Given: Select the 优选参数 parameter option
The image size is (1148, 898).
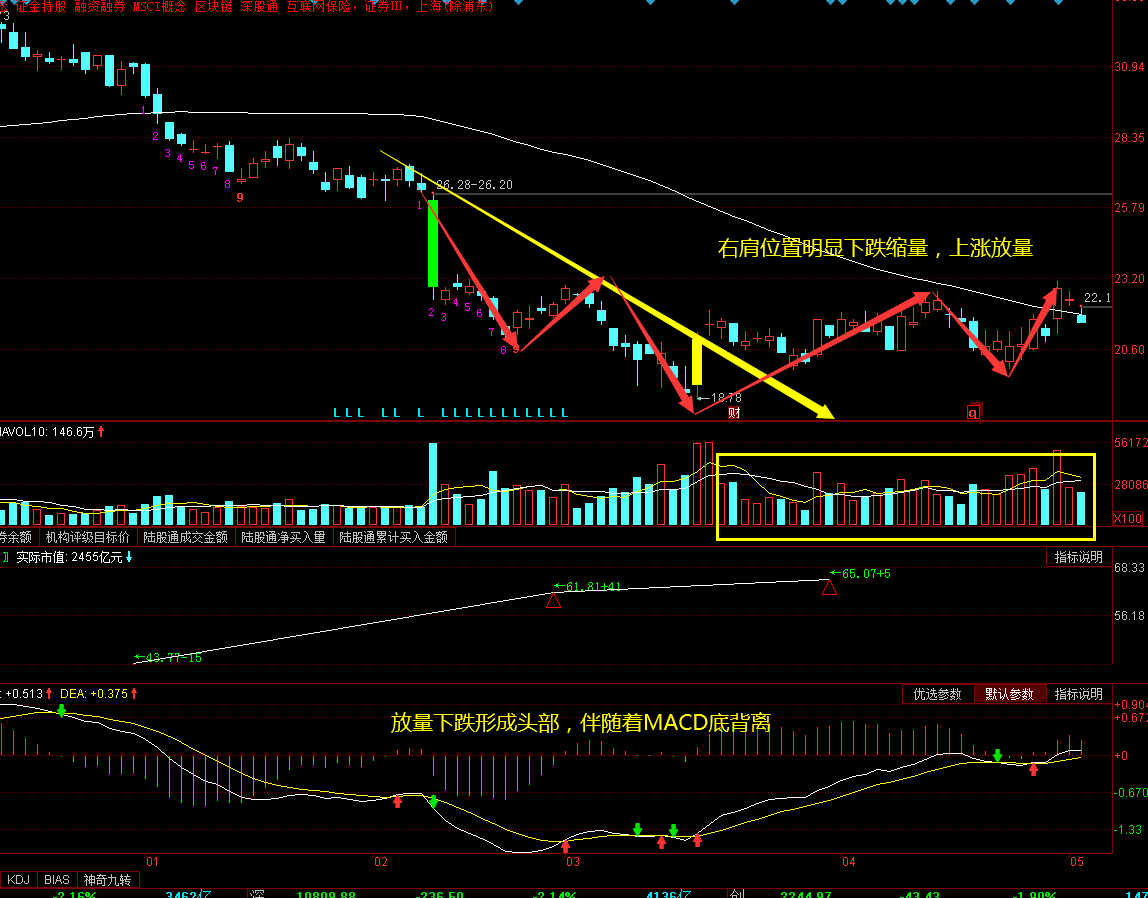Looking at the screenshot, I should pyautogui.click(x=937, y=694).
